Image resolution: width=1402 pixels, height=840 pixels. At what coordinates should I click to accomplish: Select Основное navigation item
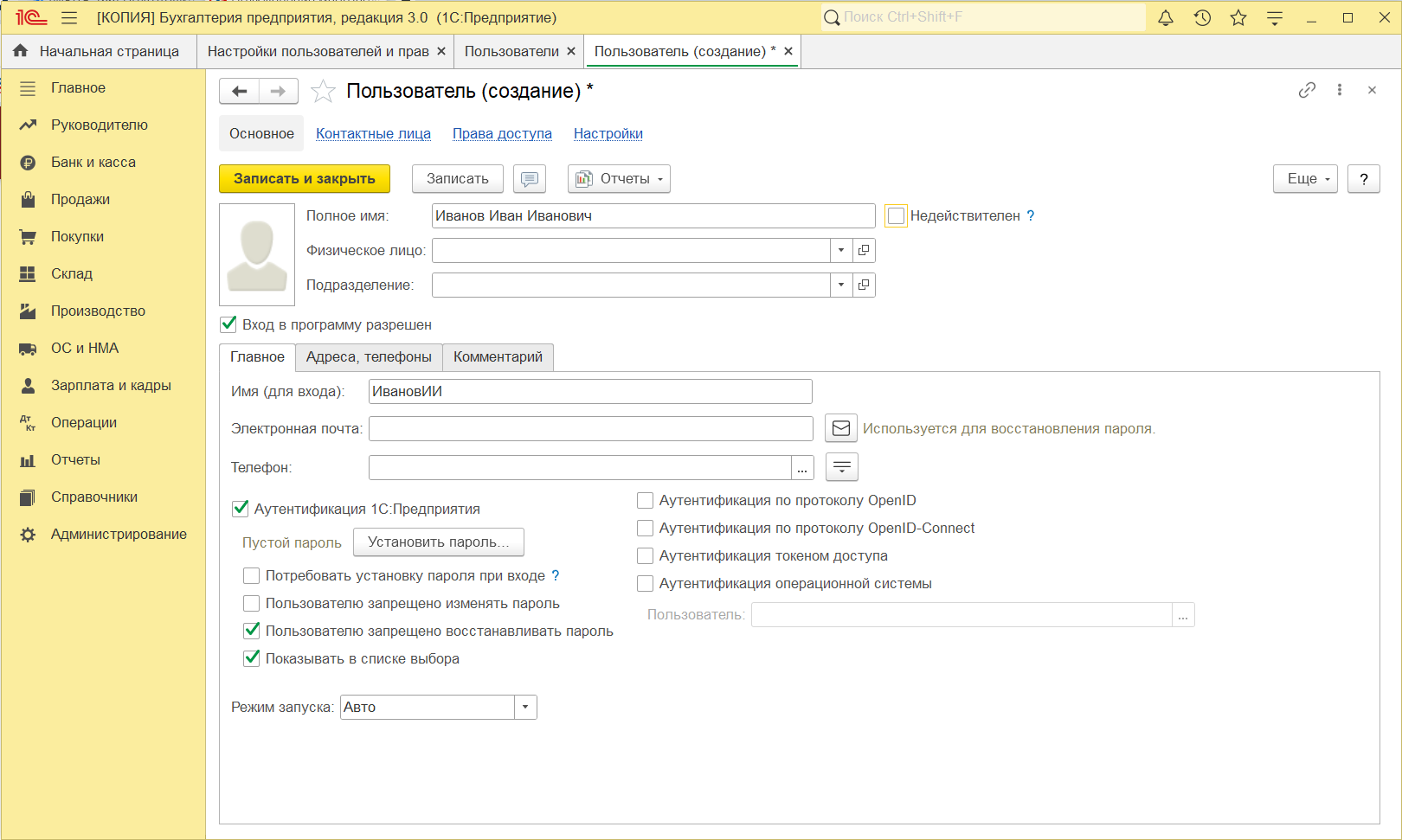(261, 133)
